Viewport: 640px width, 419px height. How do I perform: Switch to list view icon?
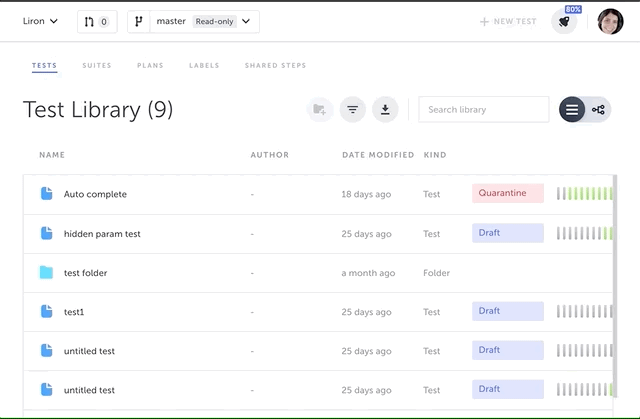[572, 109]
